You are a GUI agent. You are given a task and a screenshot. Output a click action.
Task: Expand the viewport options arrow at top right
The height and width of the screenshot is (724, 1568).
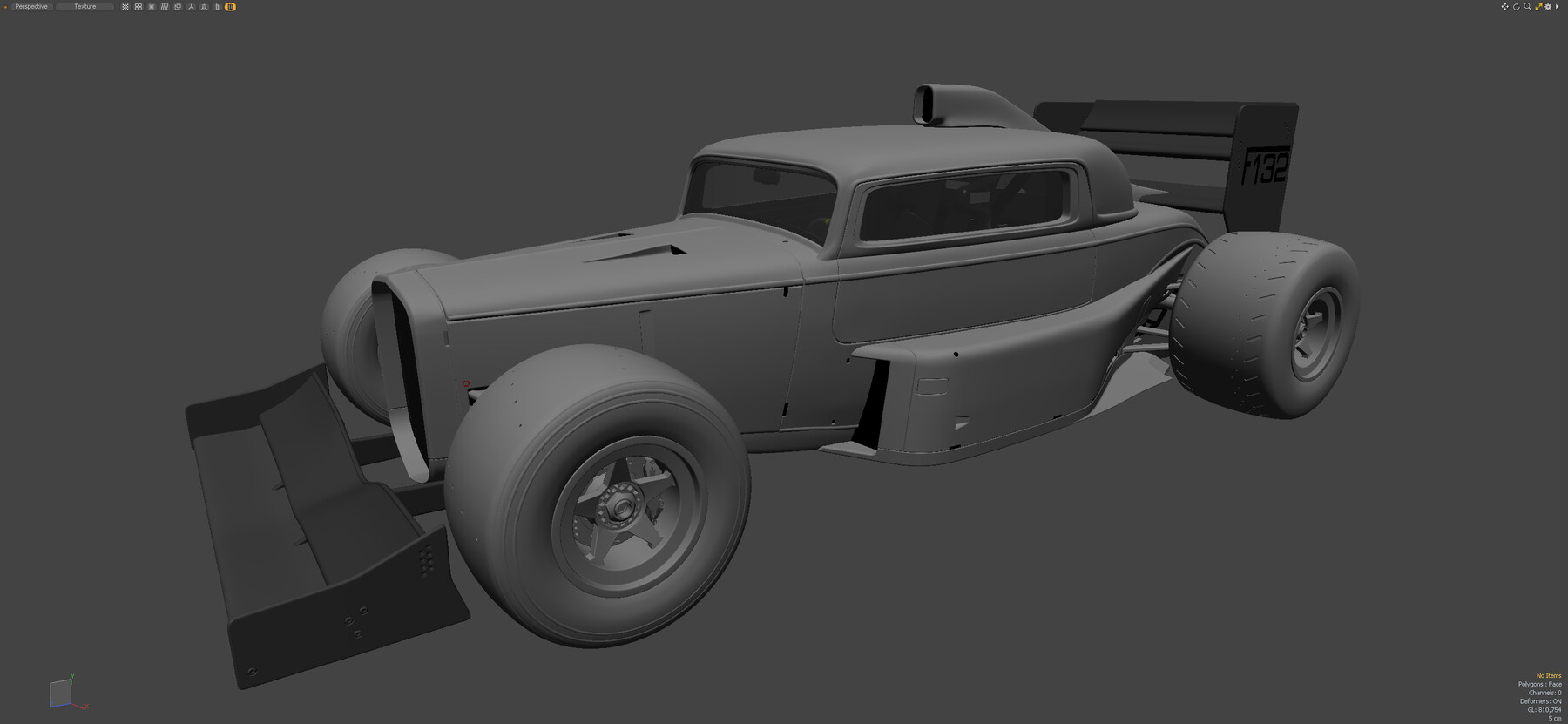pyautogui.click(x=1558, y=7)
